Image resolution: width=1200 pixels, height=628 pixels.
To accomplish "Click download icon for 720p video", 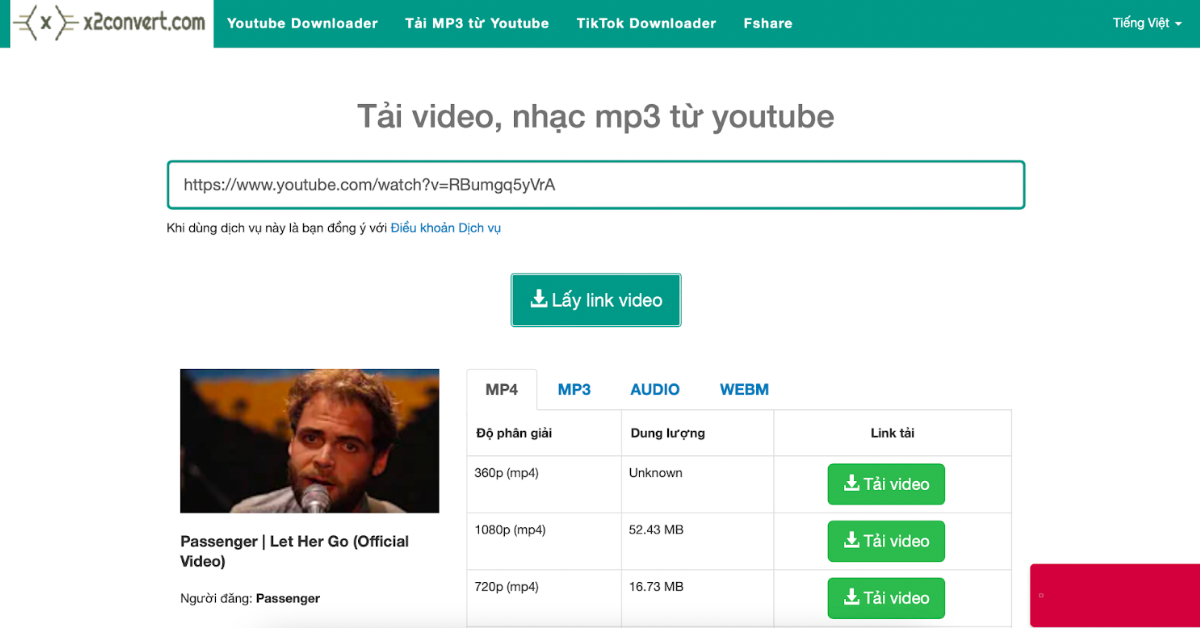I will point(851,597).
